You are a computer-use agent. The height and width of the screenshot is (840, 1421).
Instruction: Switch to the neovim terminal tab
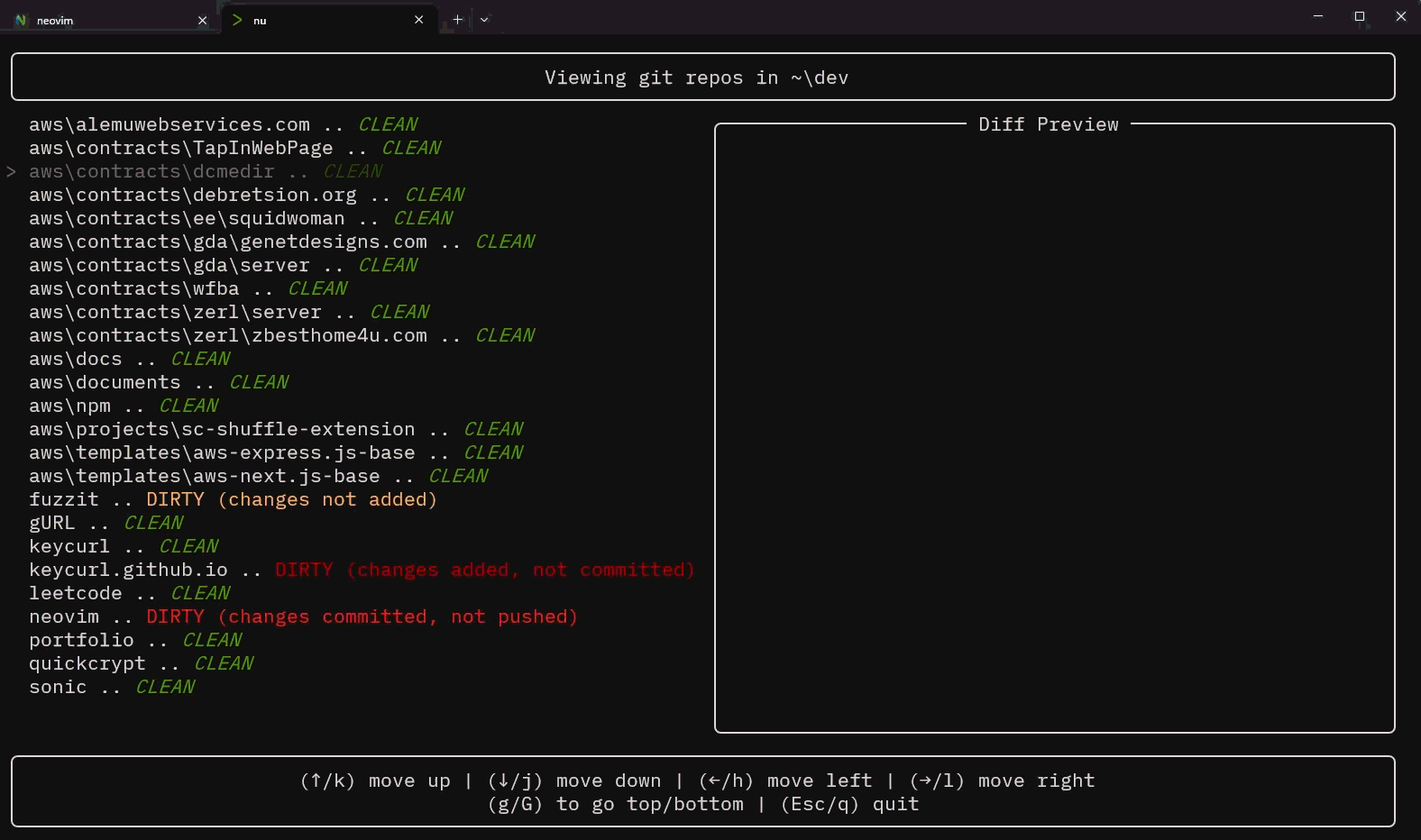[x=110, y=20]
